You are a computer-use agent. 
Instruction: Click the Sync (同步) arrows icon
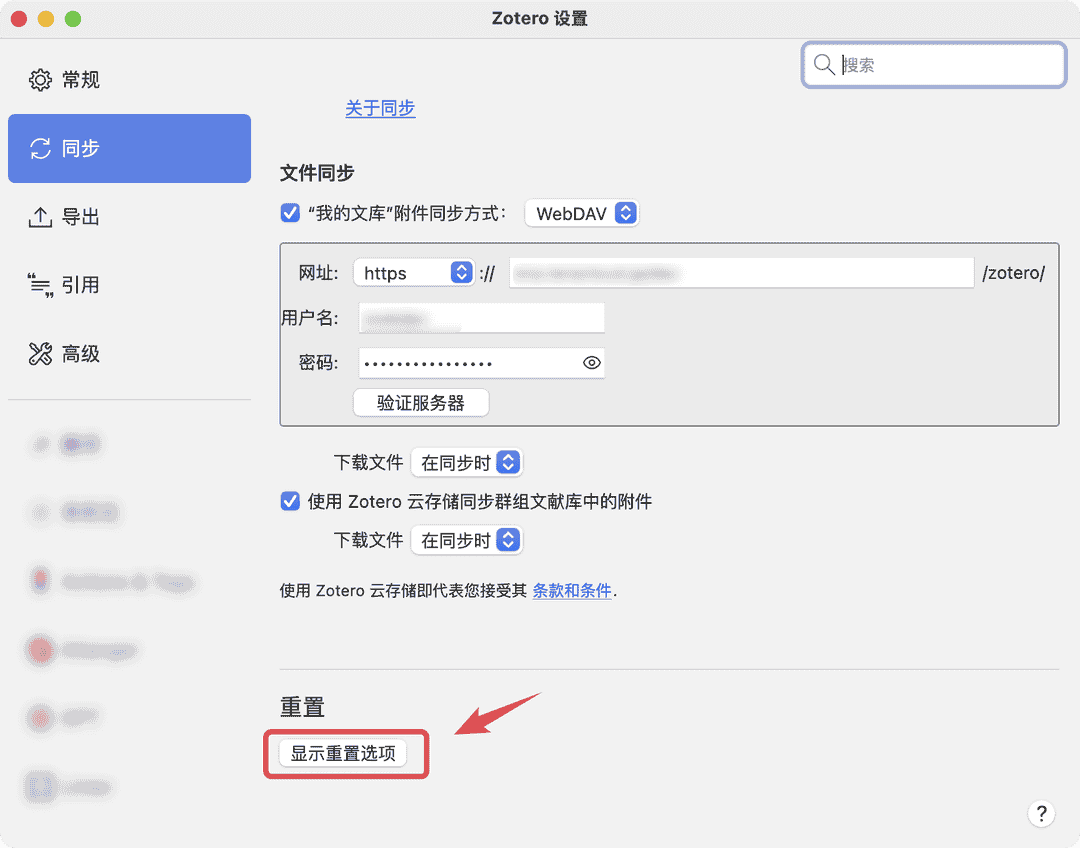coord(40,149)
